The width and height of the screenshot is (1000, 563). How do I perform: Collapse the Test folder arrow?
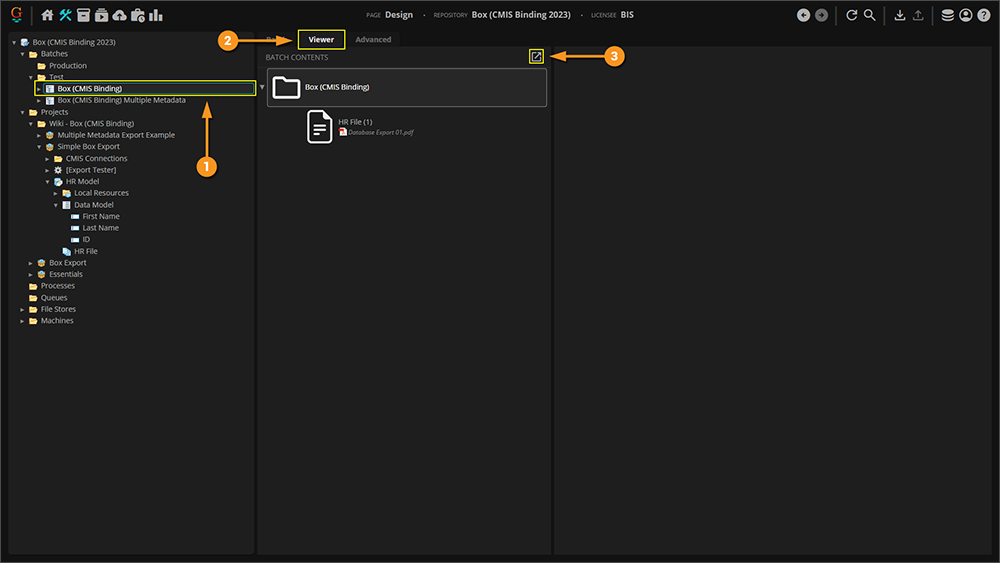click(x=31, y=77)
